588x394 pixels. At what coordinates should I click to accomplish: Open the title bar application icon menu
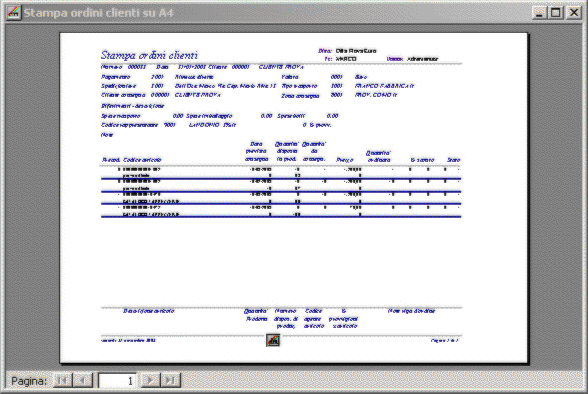point(14,13)
